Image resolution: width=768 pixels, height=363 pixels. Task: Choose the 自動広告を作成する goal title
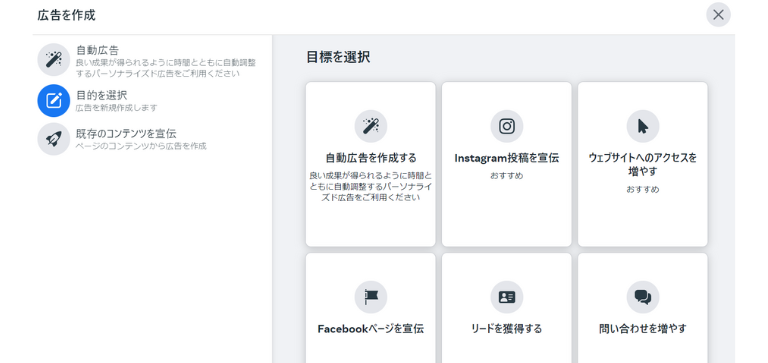(371, 158)
